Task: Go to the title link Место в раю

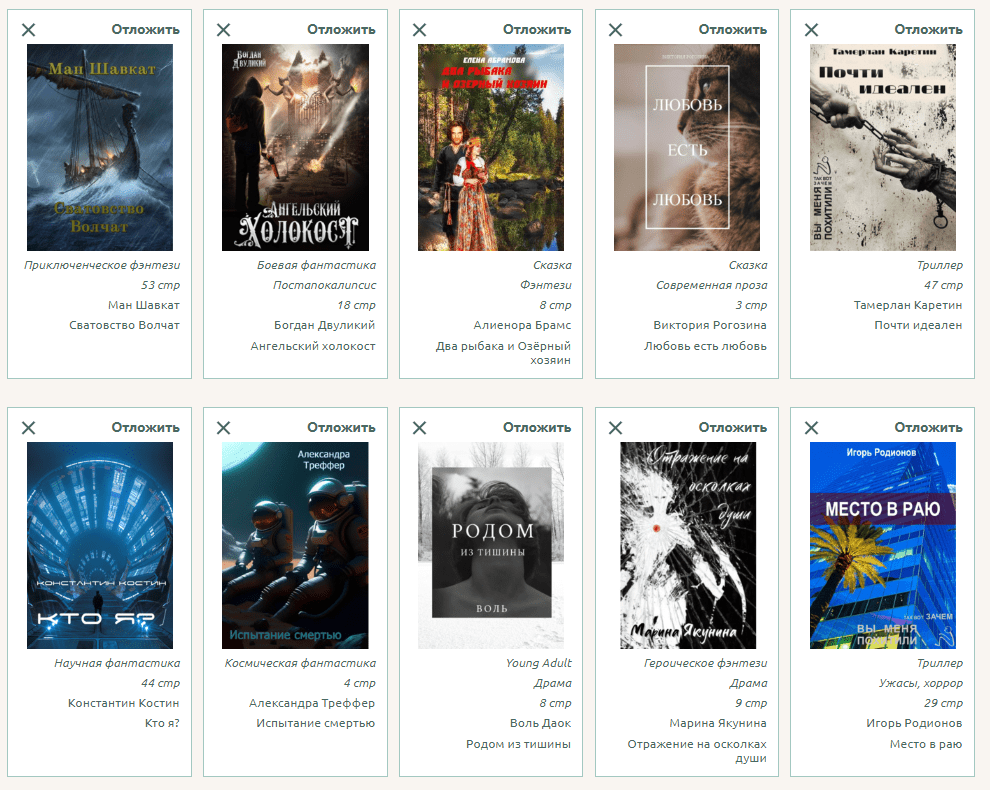Action: point(925,744)
